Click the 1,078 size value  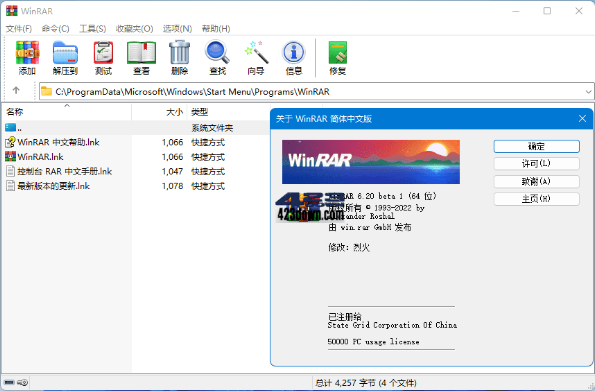[172, 186]
